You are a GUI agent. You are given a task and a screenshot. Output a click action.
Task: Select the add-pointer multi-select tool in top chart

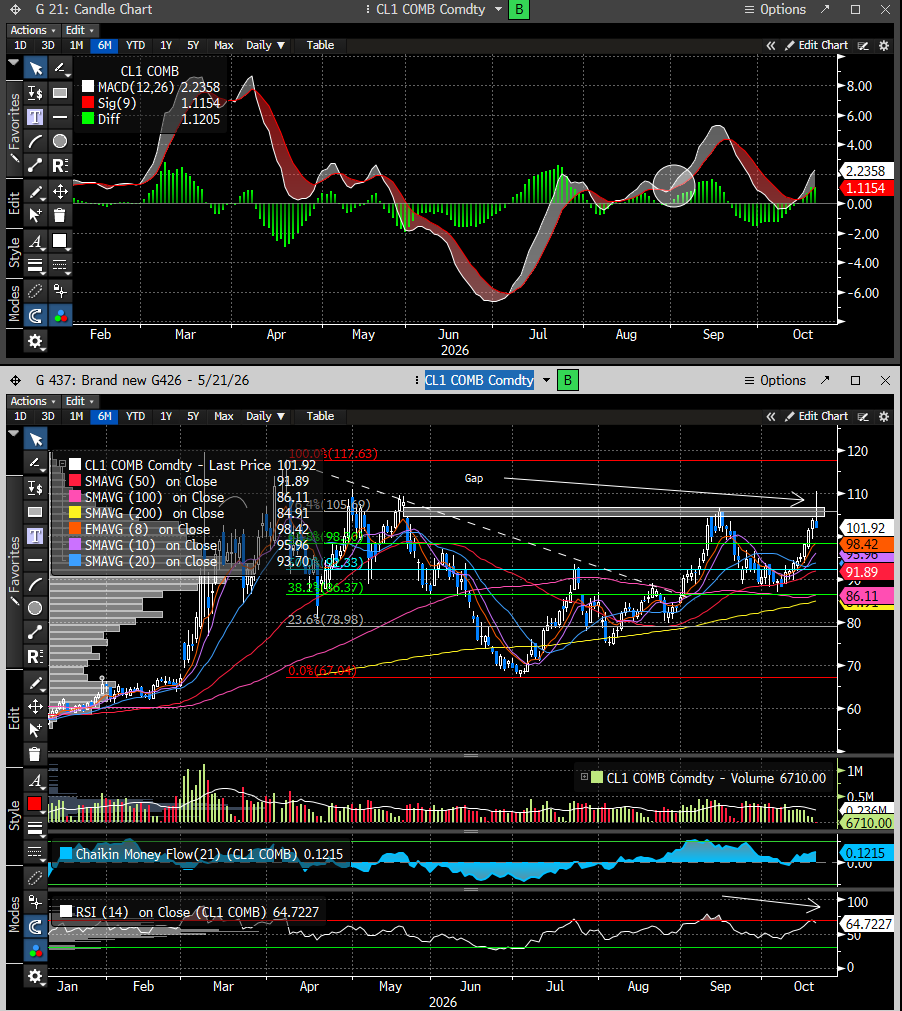point(35,215)
